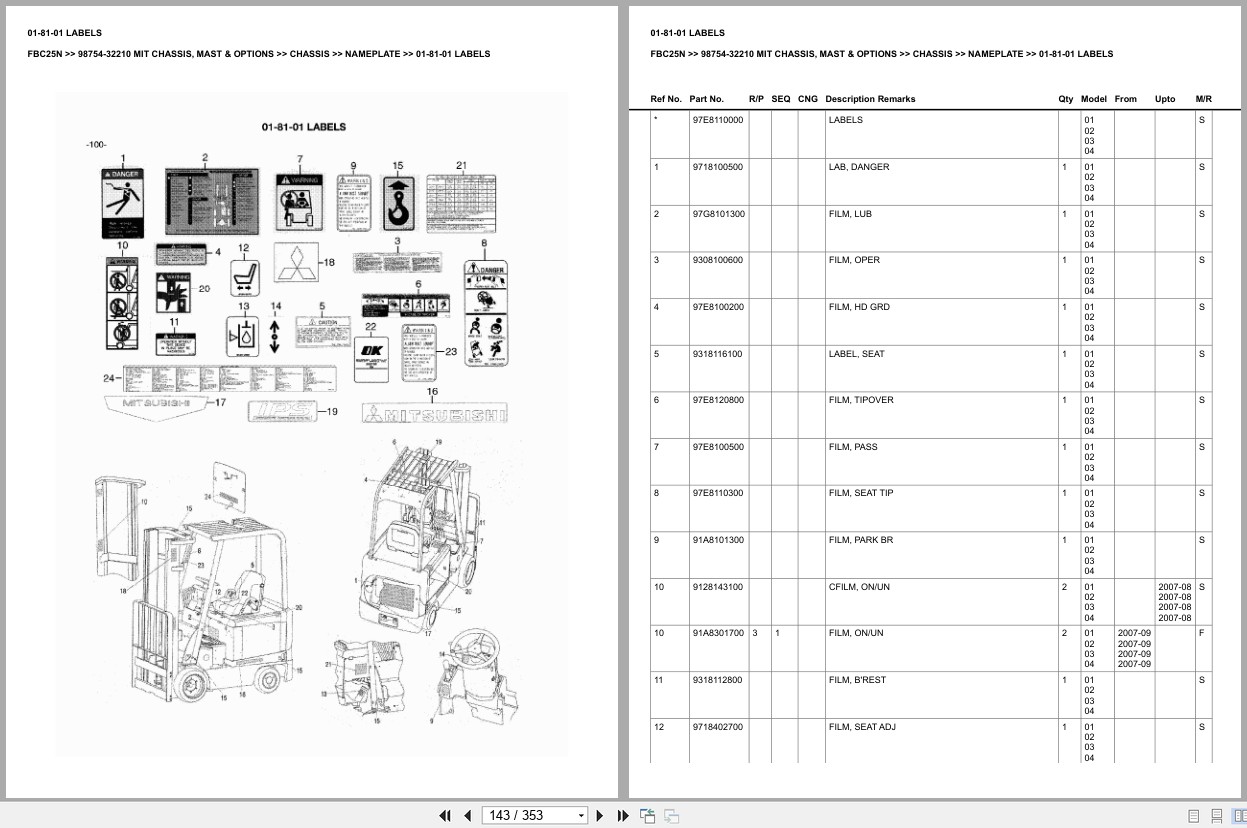
Task: Switch to continuous page view
Action: [x=1216, y=816]
